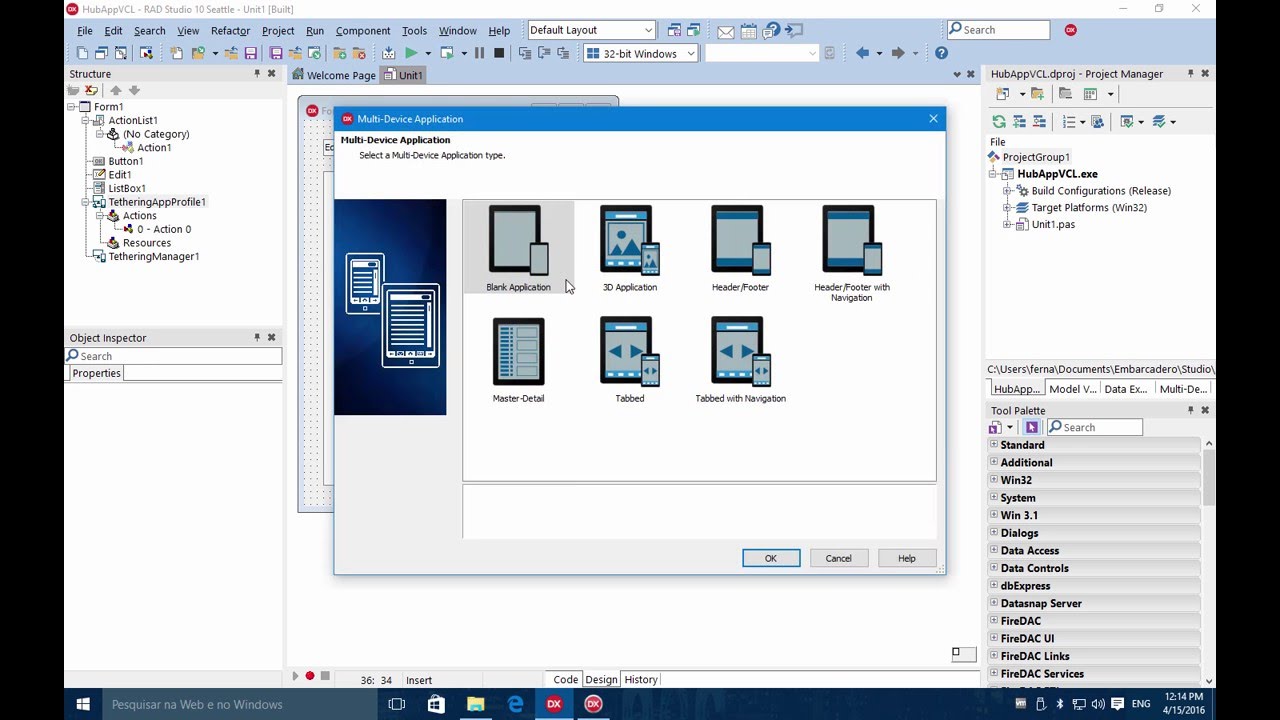Open the Project menu
The width and height of the screenshot is (1280, 720).
(x=278, y=31)
